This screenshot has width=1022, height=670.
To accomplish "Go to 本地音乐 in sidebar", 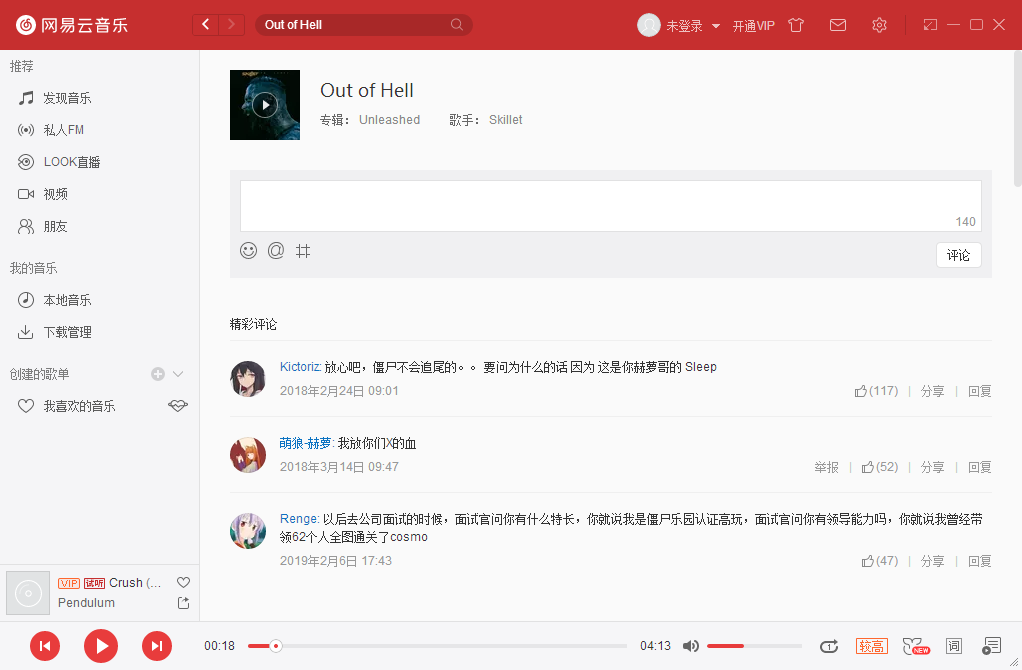I will 65,299.
